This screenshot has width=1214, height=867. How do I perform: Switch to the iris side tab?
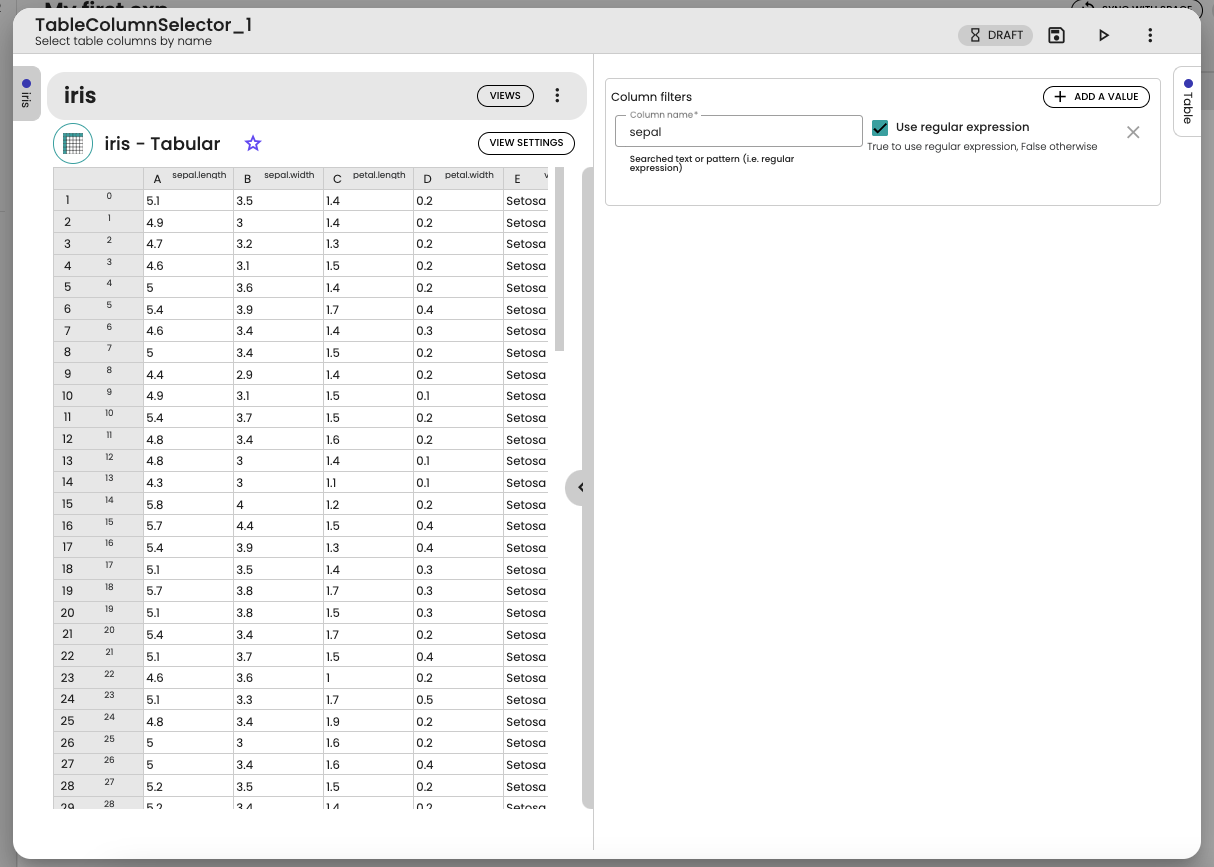[x=27, y=93]
